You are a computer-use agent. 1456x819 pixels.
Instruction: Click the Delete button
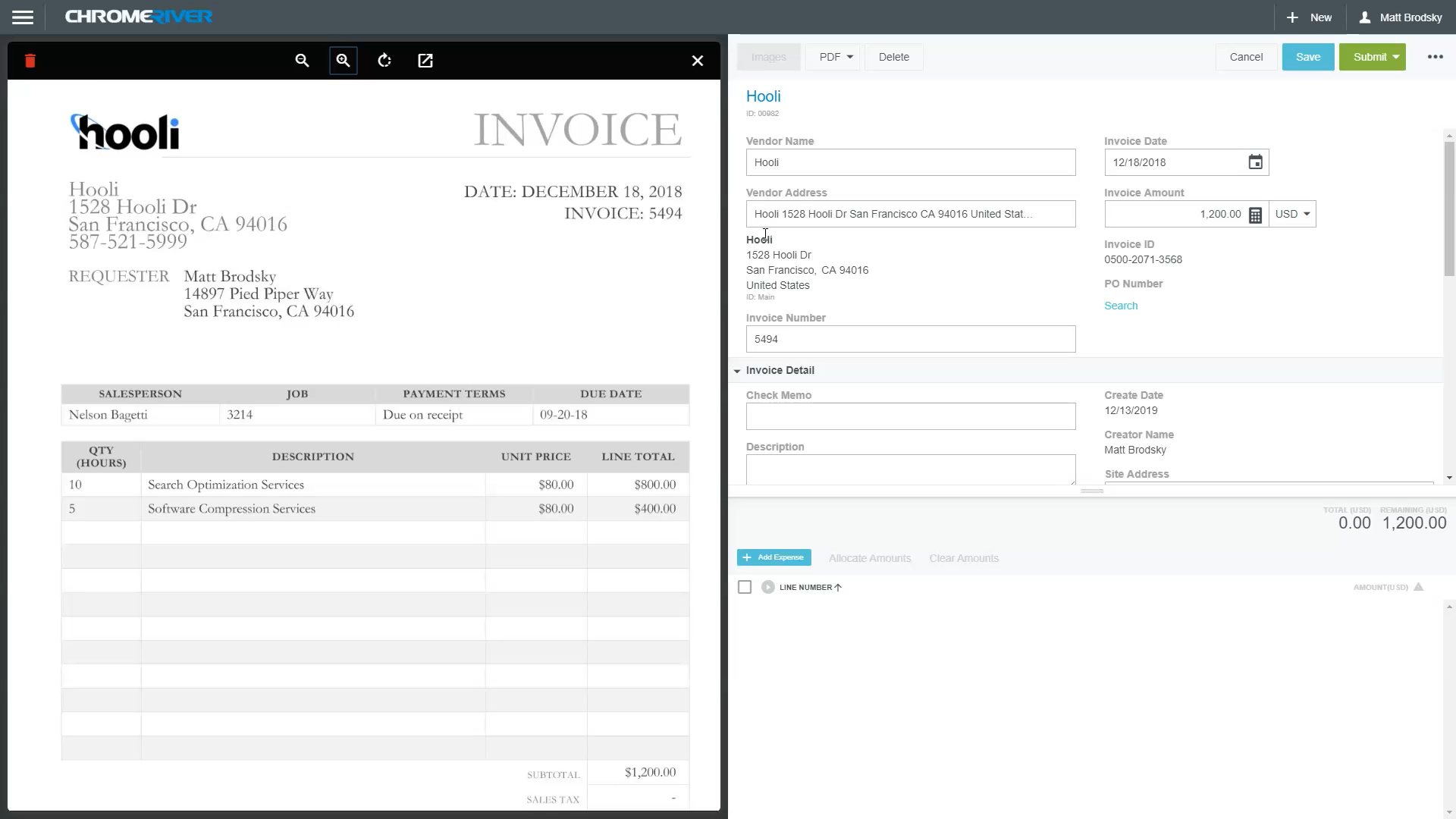(x=894, y=57)
